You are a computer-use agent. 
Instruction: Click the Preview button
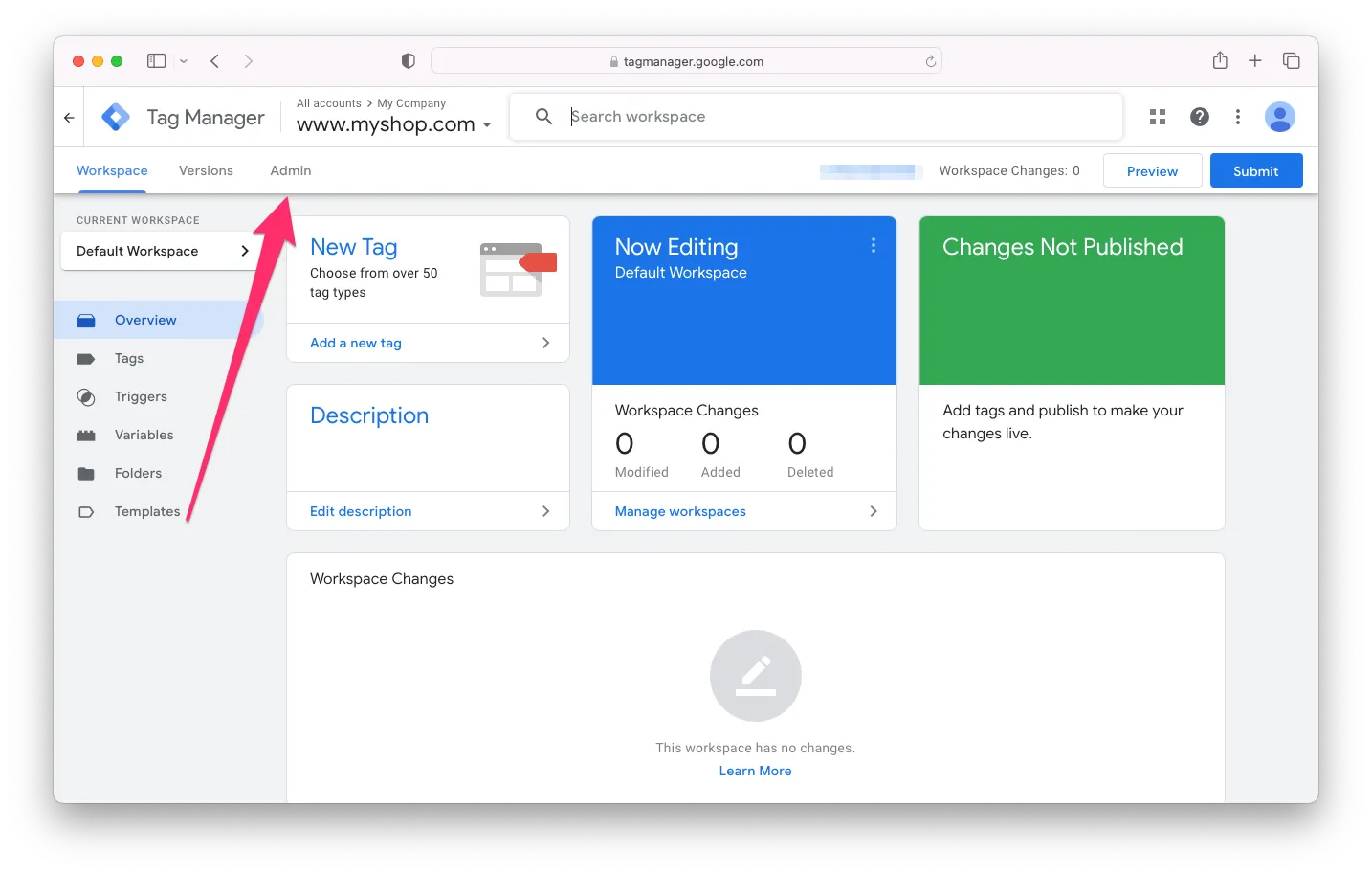(x=1152, y=171)
